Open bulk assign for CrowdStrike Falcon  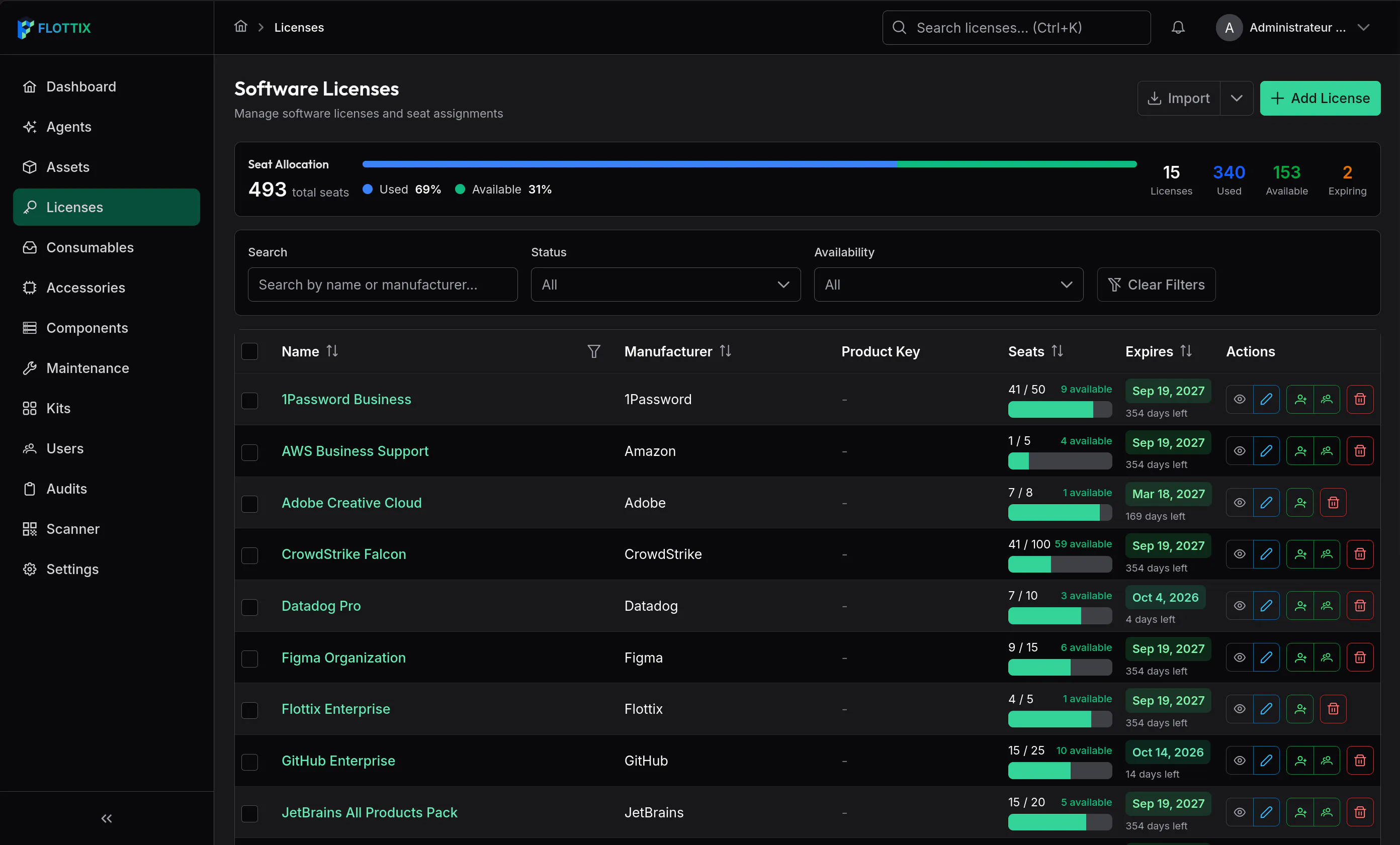click(1327, 553)
